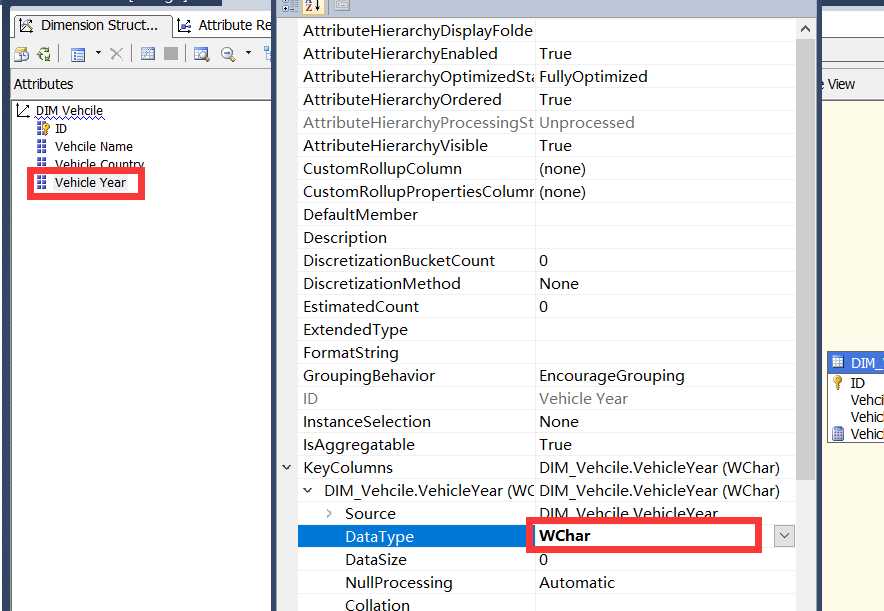Click the gray square toolbar icon

tap(171, 54)
